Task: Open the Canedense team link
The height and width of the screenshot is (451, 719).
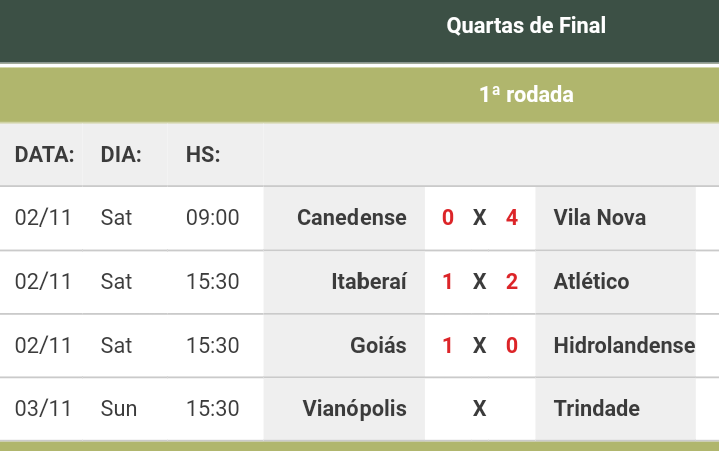Action: 352,217
